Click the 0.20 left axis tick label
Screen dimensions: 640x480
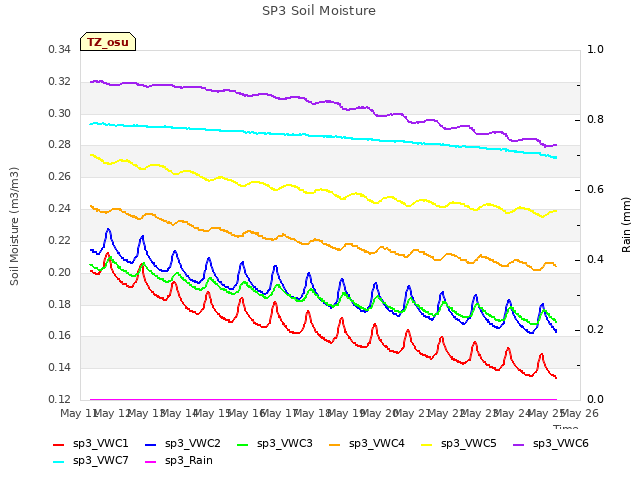point(59,272)
